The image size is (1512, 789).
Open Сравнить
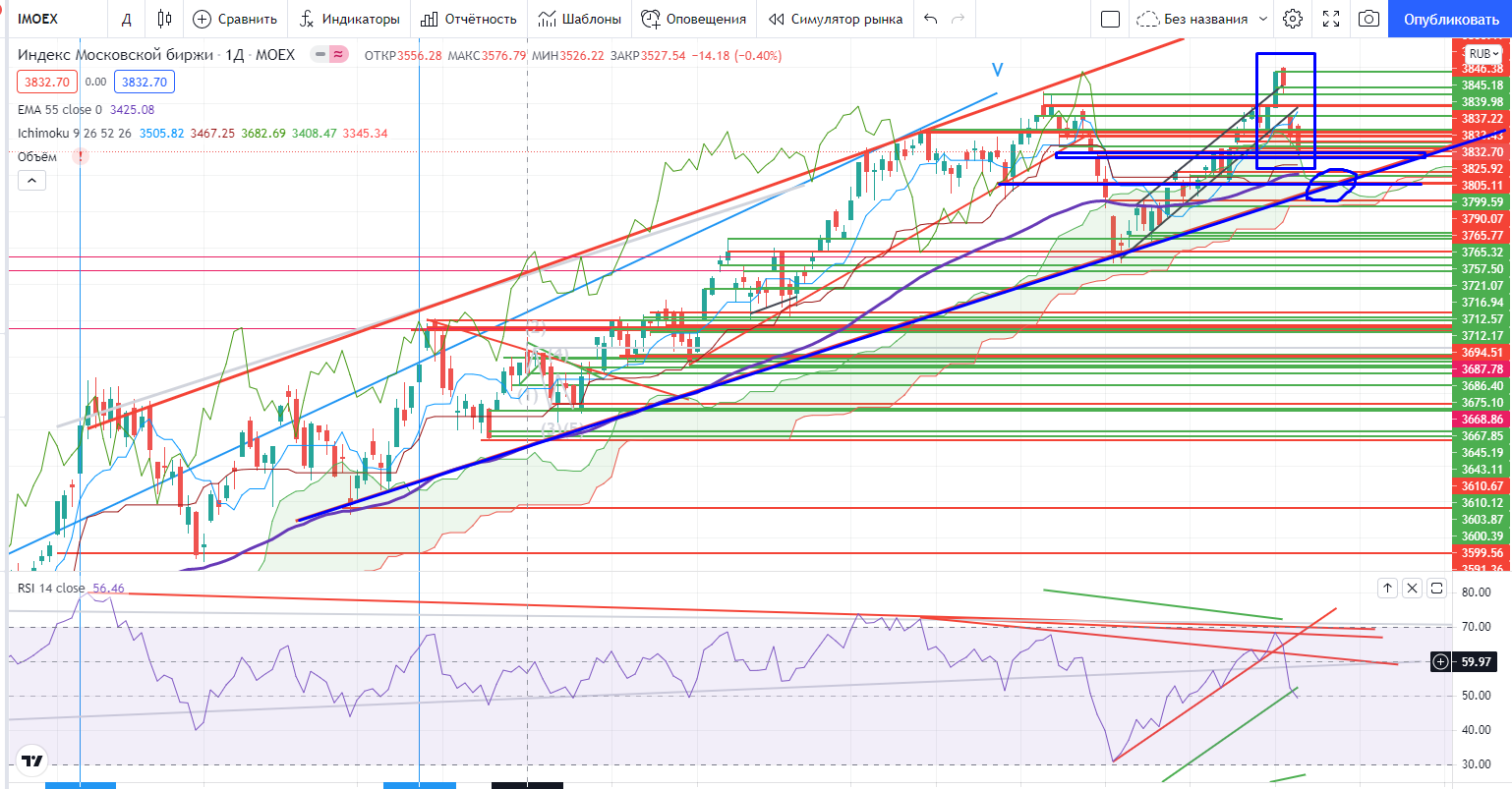click(235, 19)
